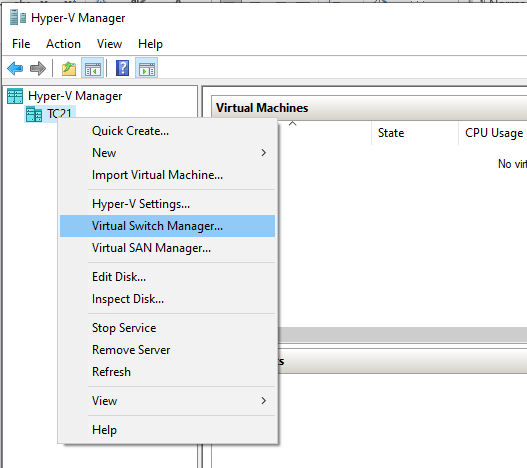Image resolution: width=527 pixels, height=468 pixels.
Task: Open the View menu in menu bar
Action: tap(109, 44)
